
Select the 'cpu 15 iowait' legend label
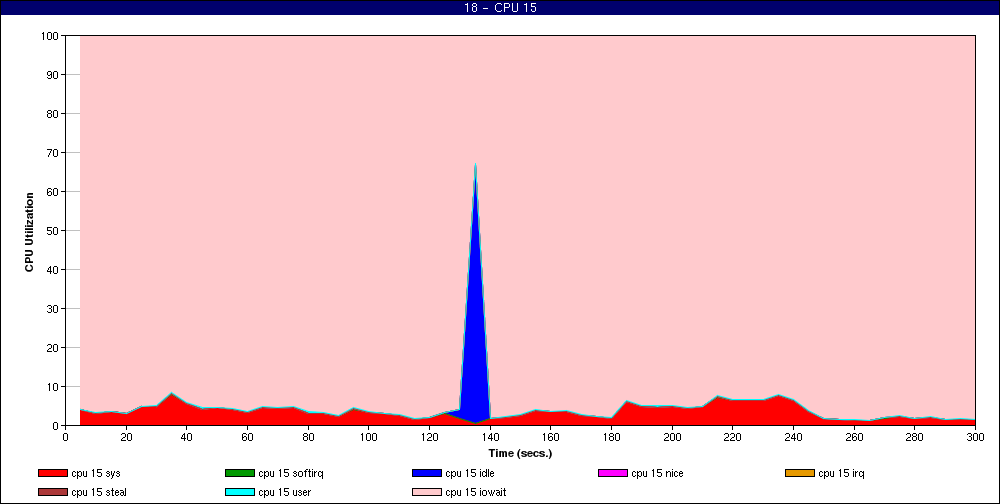[476, 493]
